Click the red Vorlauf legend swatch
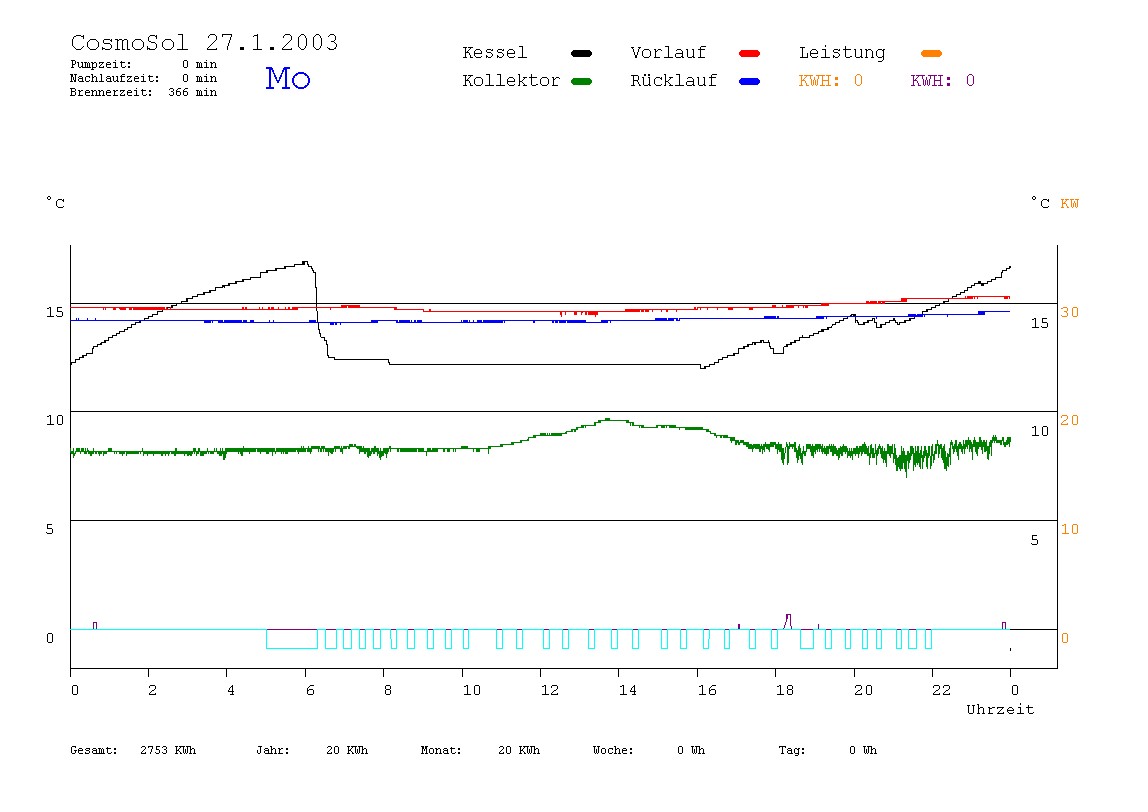This screenshot has height=812, width=1148. (x=750, y=53)
